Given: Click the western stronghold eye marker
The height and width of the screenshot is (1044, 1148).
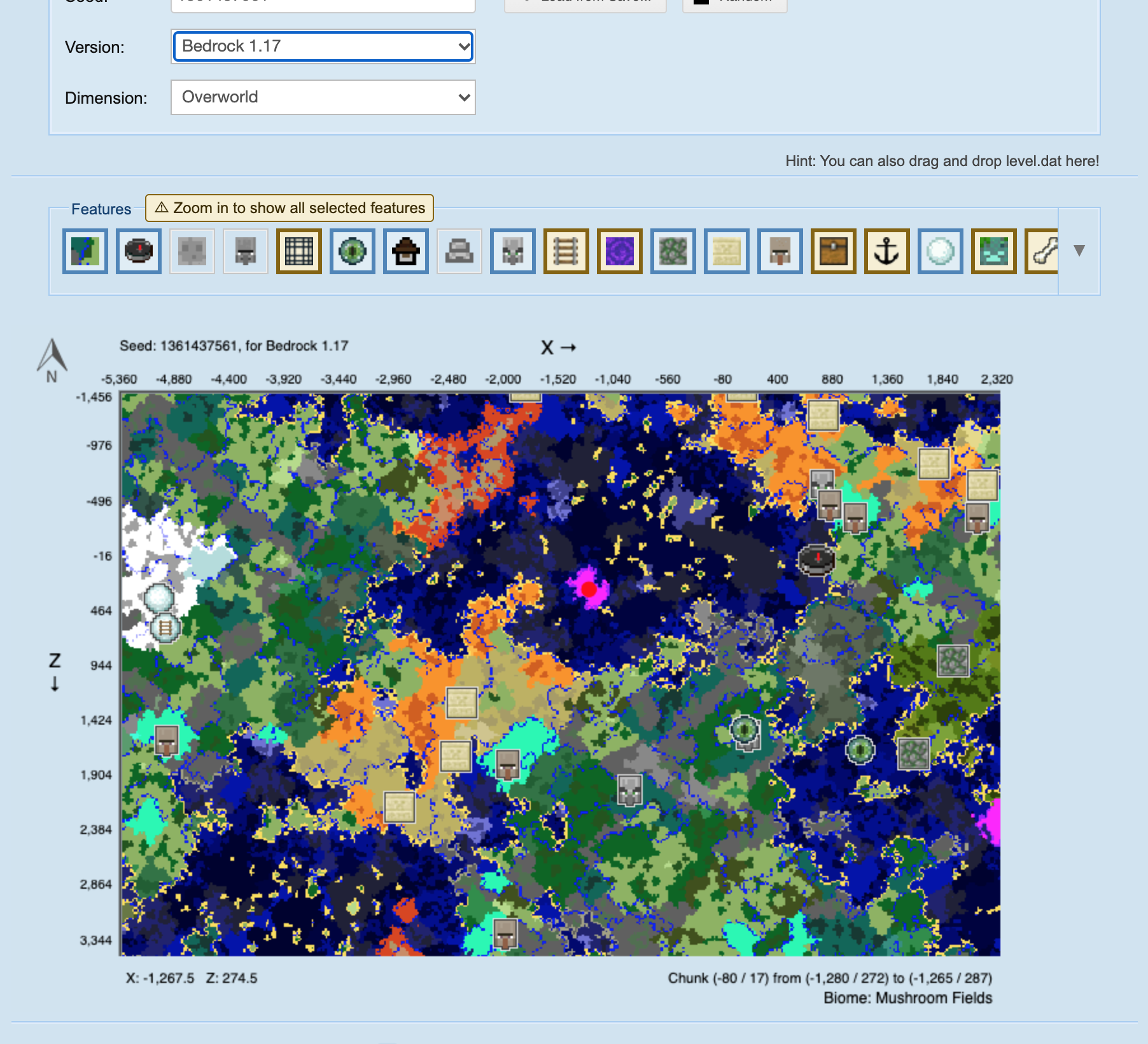Looking at the screenshot, I should (x=745, y=730).
